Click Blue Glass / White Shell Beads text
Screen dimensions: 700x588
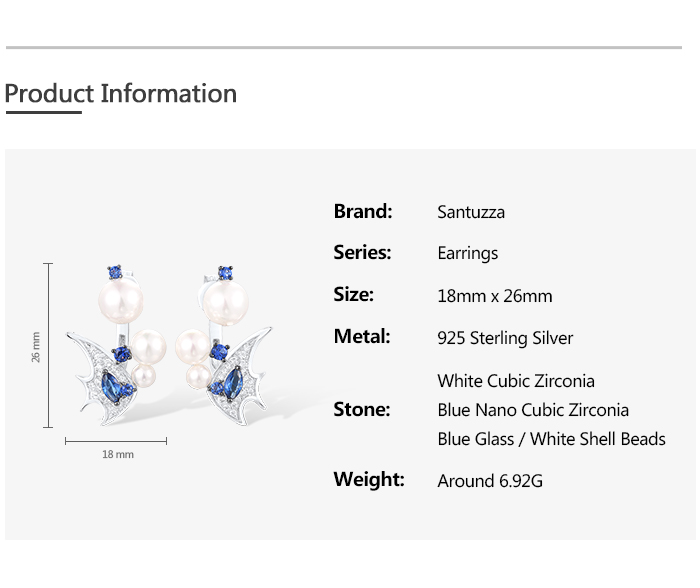[551, 439]
